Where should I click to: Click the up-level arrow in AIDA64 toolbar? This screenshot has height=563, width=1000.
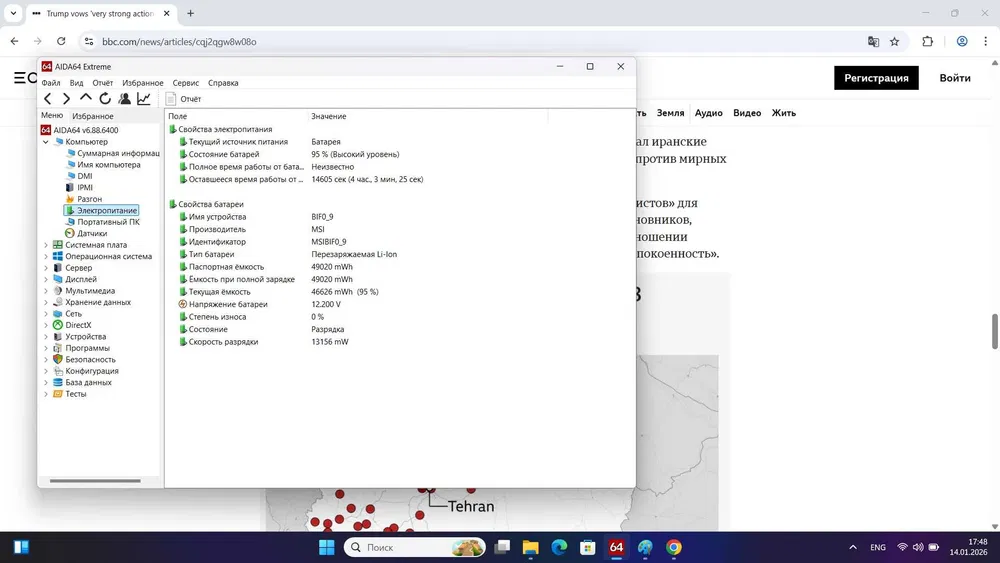[86, 99]
